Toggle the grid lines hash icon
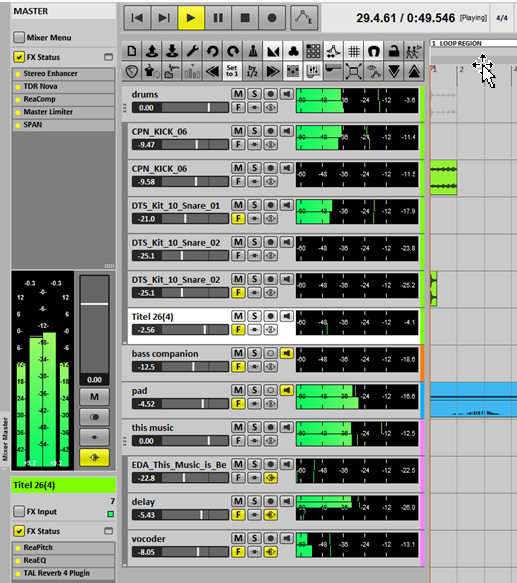Image resolution: width=517 pixels, height=583 pixels. pyautogui.click(x=354, y=51)
